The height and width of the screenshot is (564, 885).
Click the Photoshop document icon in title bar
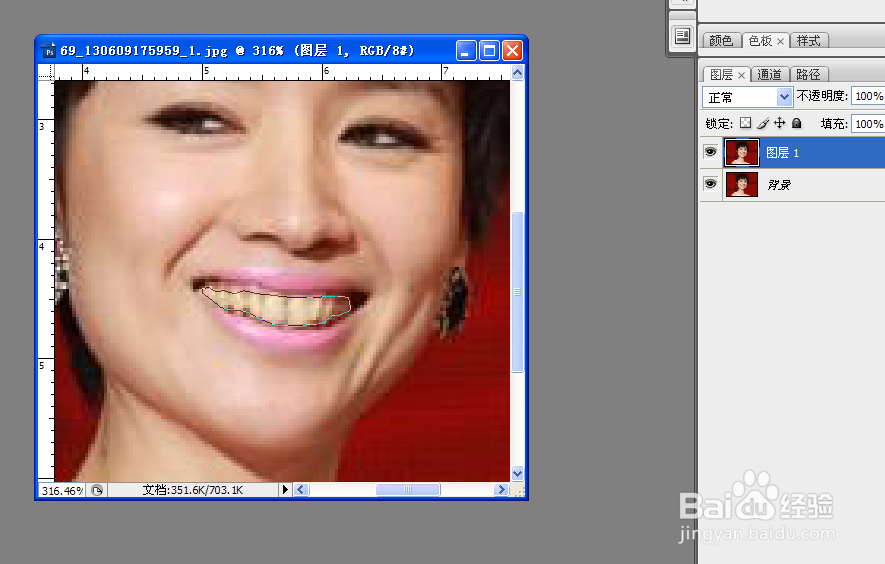49,51
